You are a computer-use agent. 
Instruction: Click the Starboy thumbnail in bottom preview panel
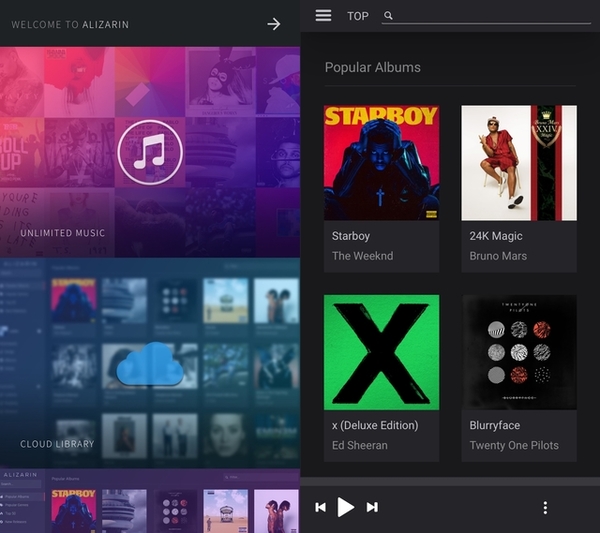click(73, 511)
